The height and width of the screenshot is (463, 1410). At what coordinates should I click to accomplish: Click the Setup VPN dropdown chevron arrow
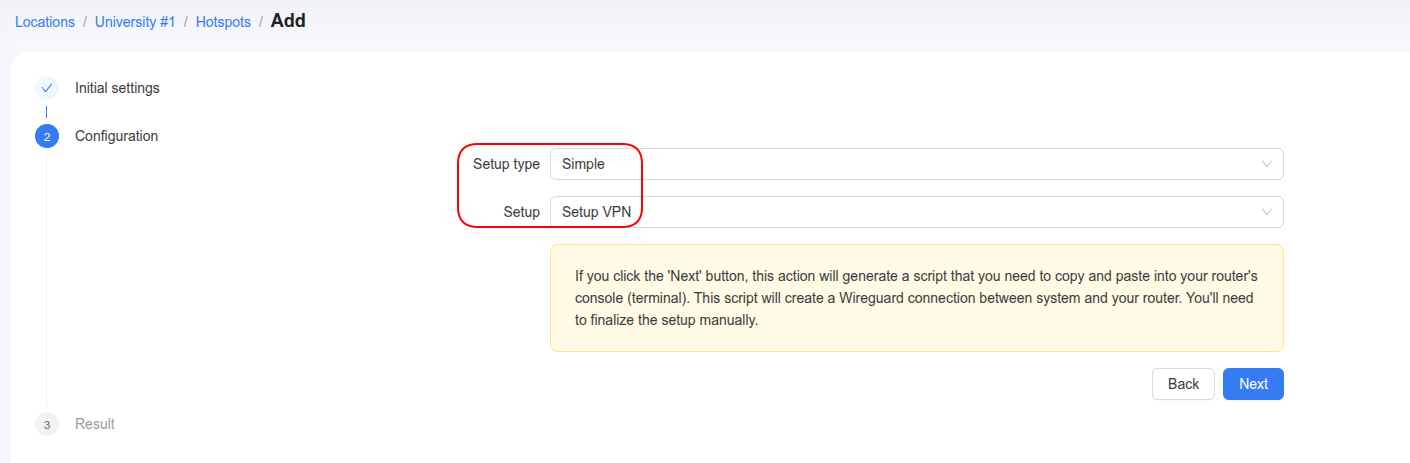pyautogui.click(x=1267, y=212)
